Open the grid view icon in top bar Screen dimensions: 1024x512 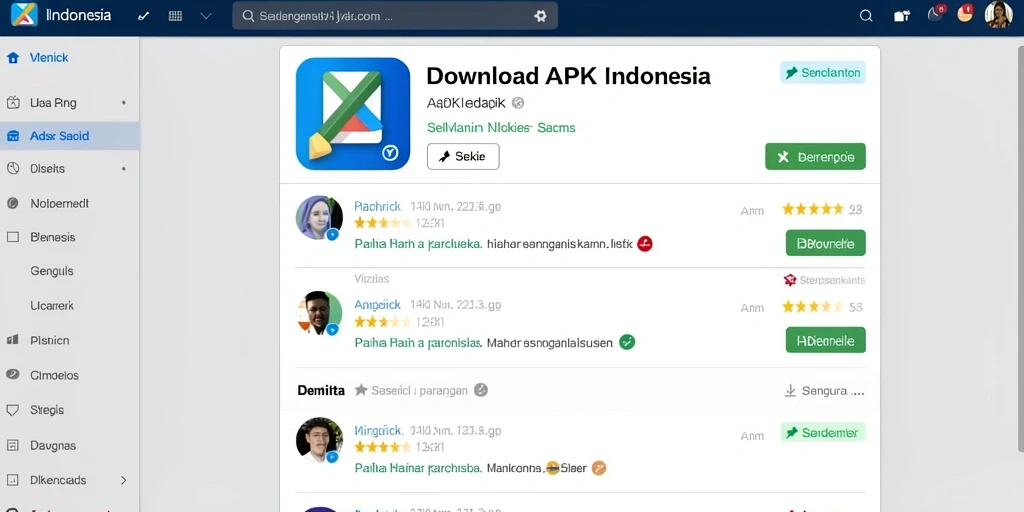(x=175, y=16)
